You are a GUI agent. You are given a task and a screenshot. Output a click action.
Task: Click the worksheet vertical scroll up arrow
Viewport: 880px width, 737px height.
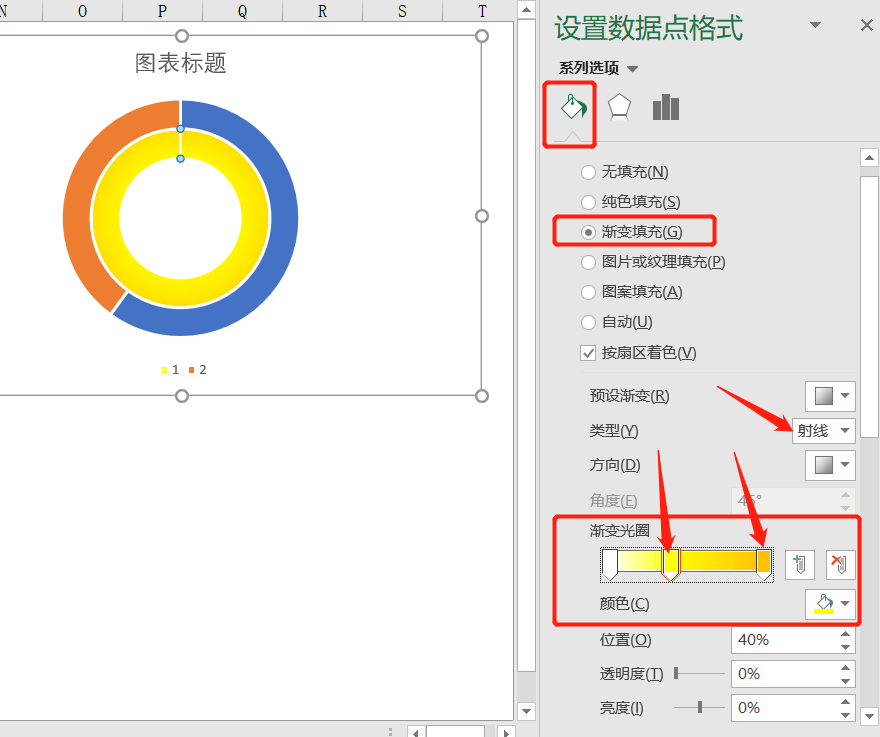(x=526, y=10)
